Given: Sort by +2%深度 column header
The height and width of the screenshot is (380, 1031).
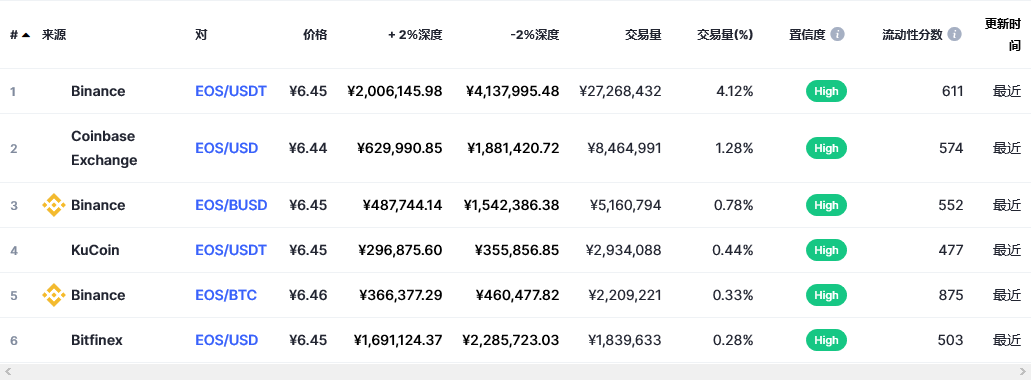Looking at the screenshot, I should (415, 34).
